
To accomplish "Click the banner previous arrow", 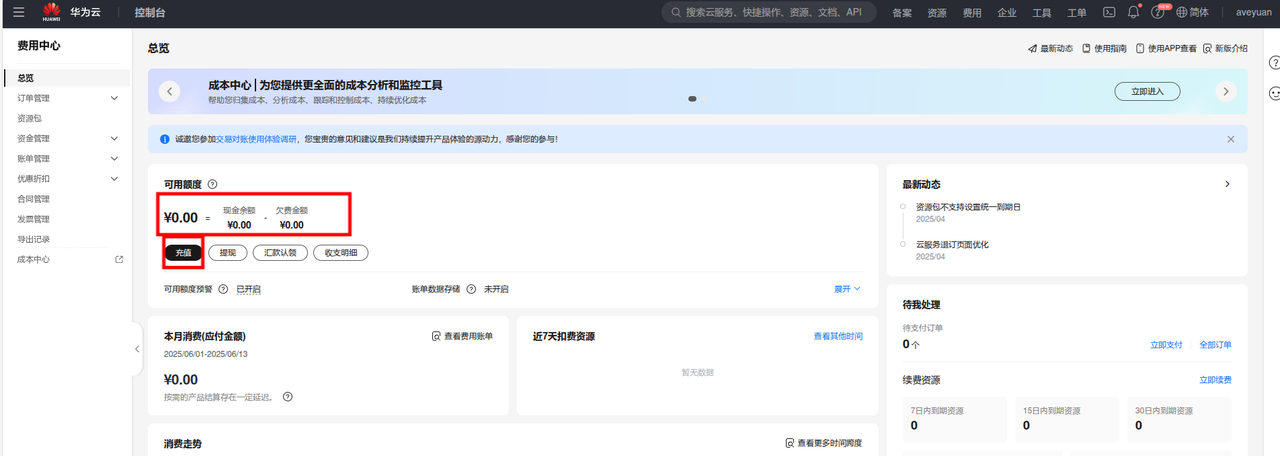I will 169,91.
